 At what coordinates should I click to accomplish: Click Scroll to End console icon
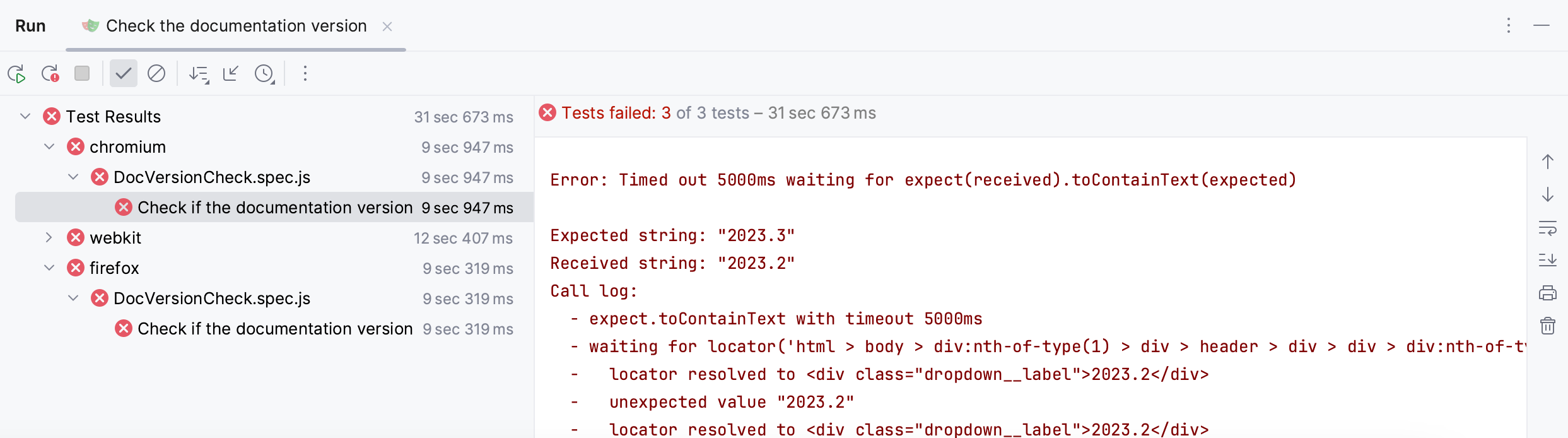tap(1548, 260)
